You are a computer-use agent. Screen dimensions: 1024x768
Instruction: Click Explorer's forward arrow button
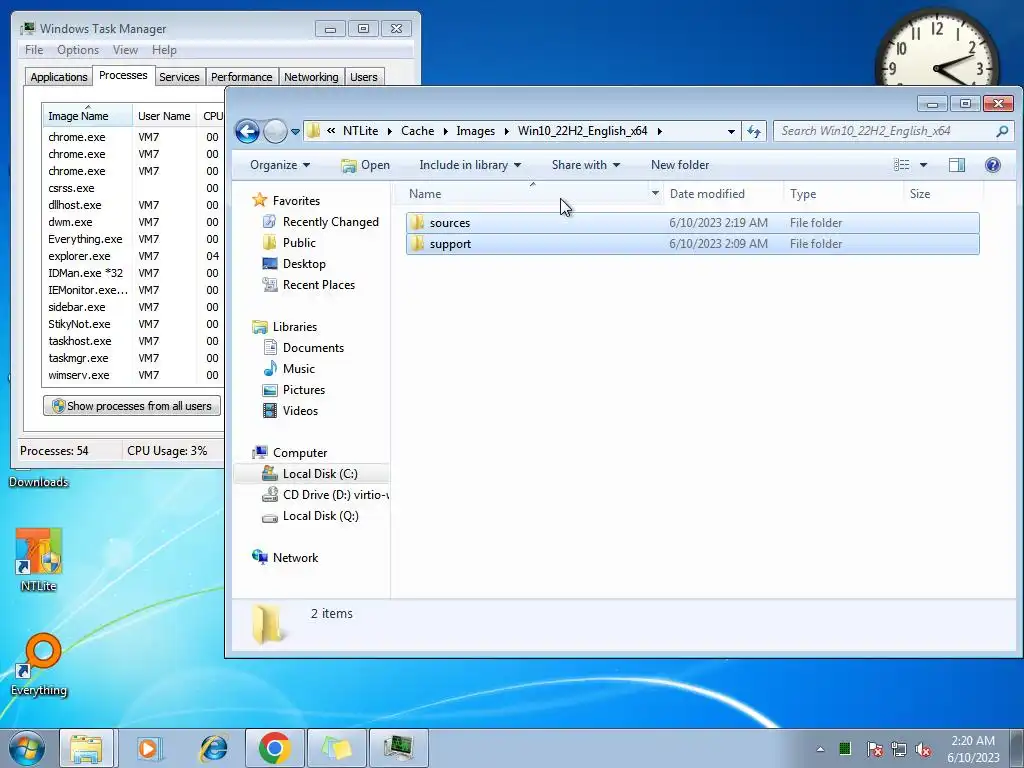[x=275, y=131]
